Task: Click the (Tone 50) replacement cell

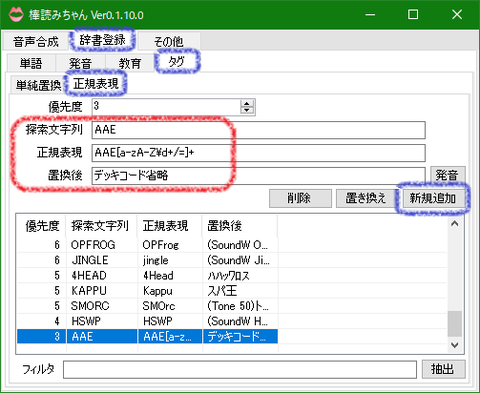Action: click(x=240, y=306)
